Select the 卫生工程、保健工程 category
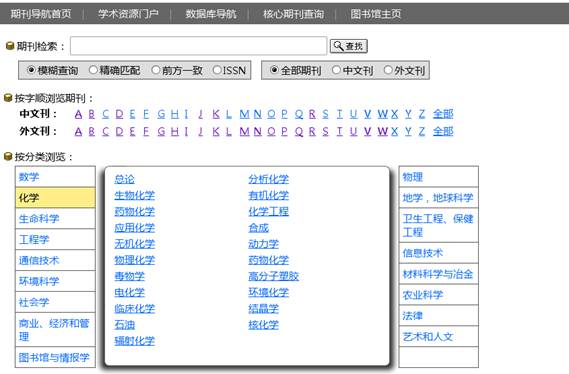 [438, 225]
